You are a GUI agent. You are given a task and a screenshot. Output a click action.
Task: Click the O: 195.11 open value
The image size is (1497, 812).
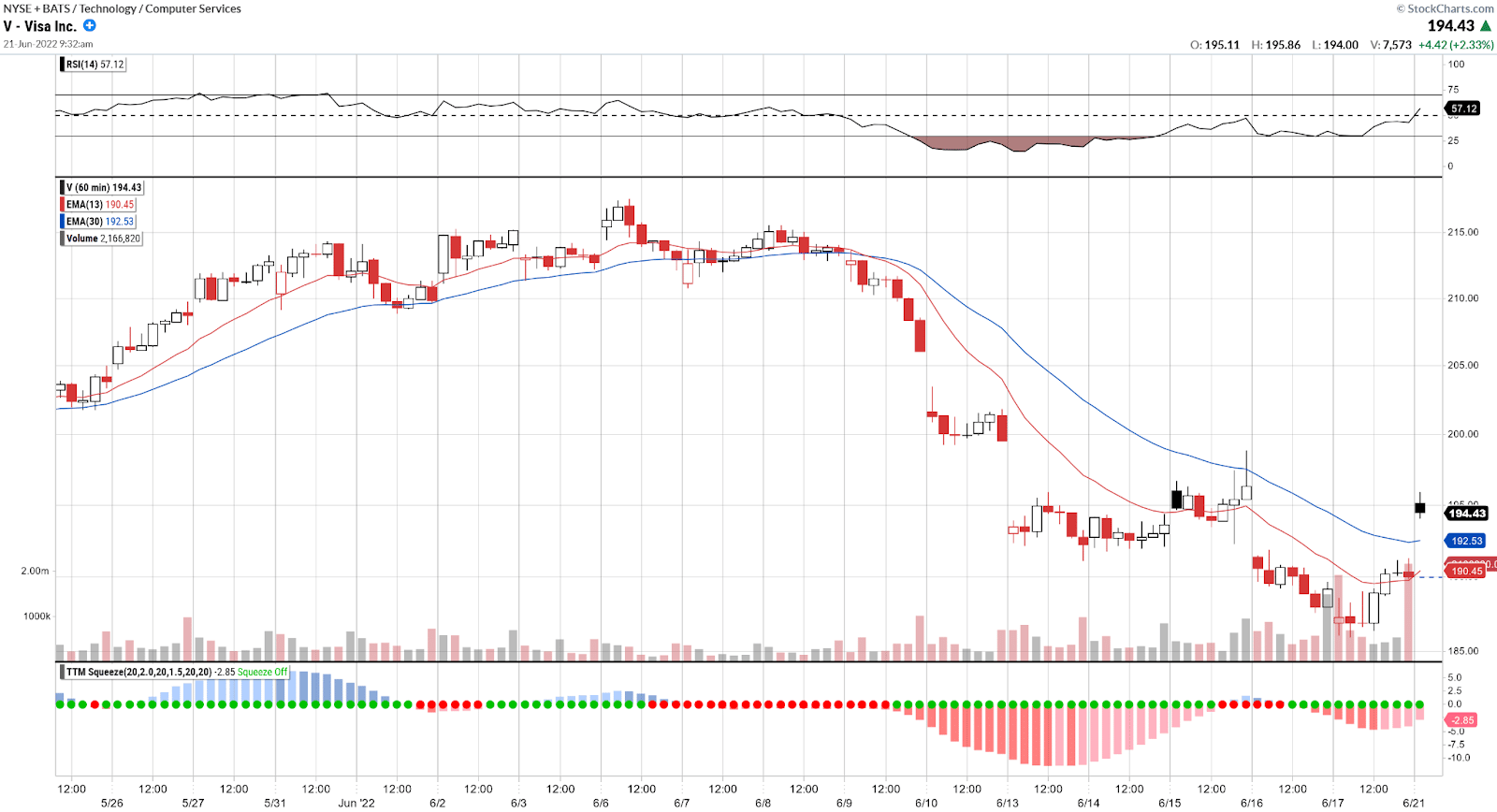(x=1214, y=45)
